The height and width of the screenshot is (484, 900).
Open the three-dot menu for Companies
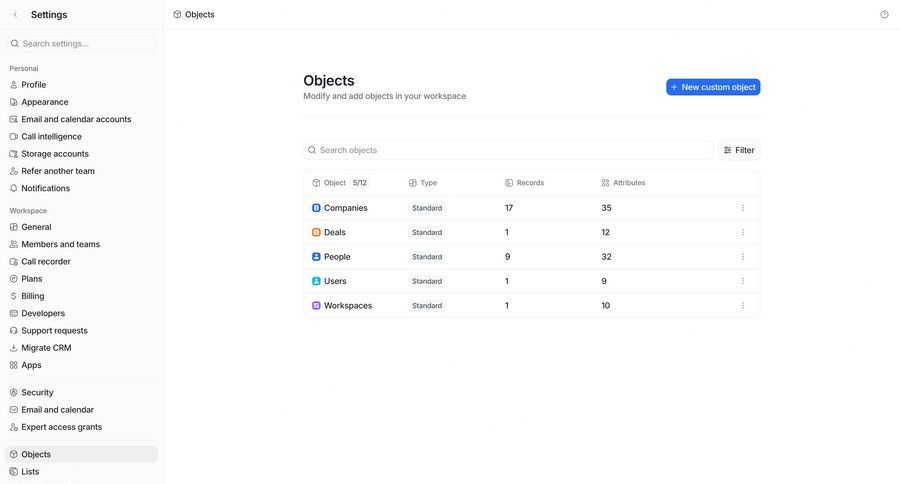[743, 208]
